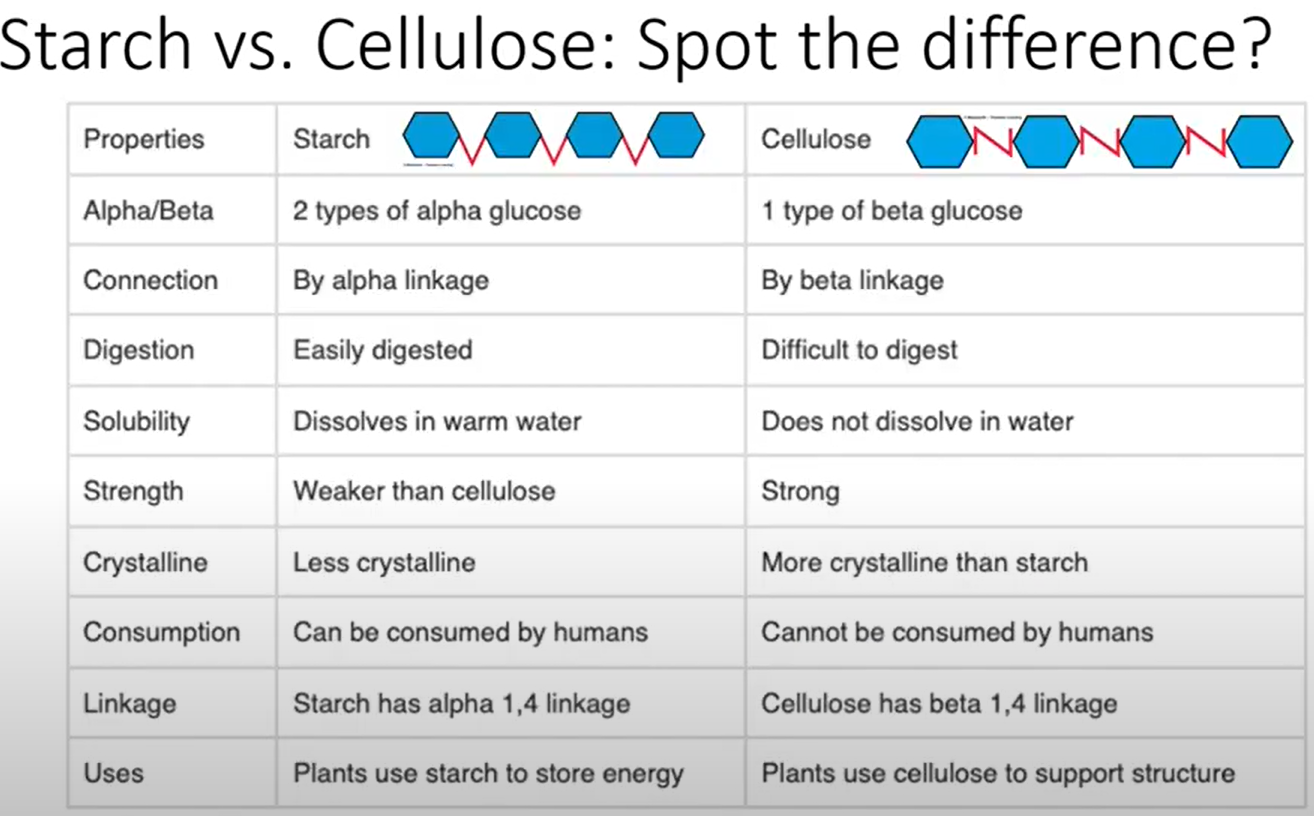Click the first red N linkage in Cellulose diagram

pos(994,142)
